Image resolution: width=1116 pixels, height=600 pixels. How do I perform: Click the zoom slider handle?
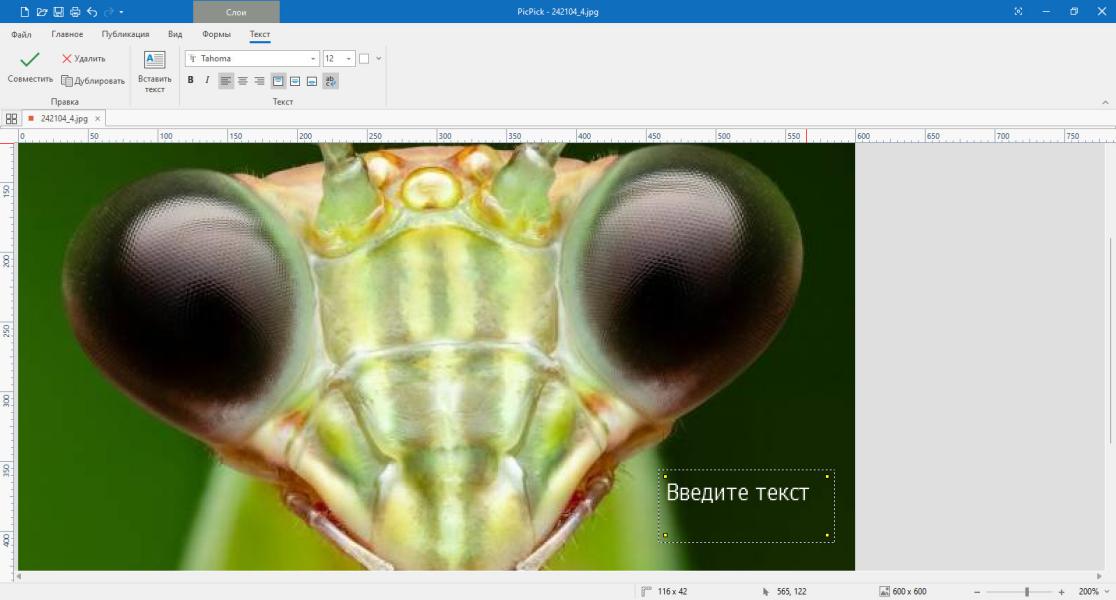[1026, 591]
